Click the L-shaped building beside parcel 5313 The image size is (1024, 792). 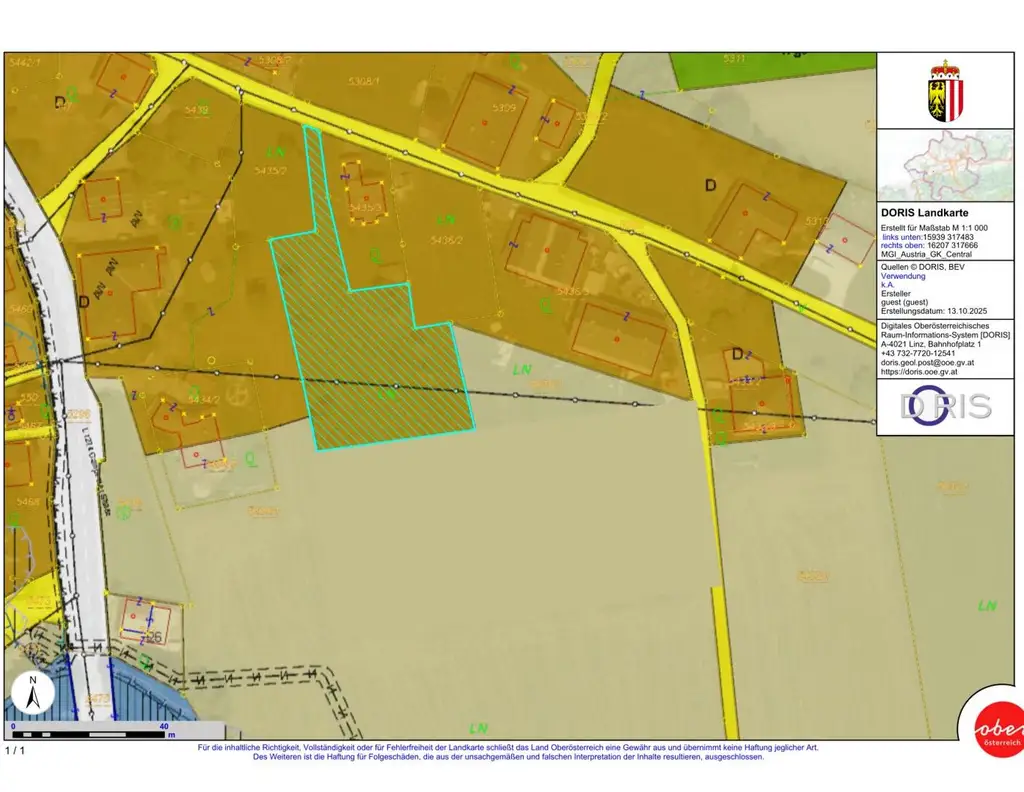[x=752, y=217]
